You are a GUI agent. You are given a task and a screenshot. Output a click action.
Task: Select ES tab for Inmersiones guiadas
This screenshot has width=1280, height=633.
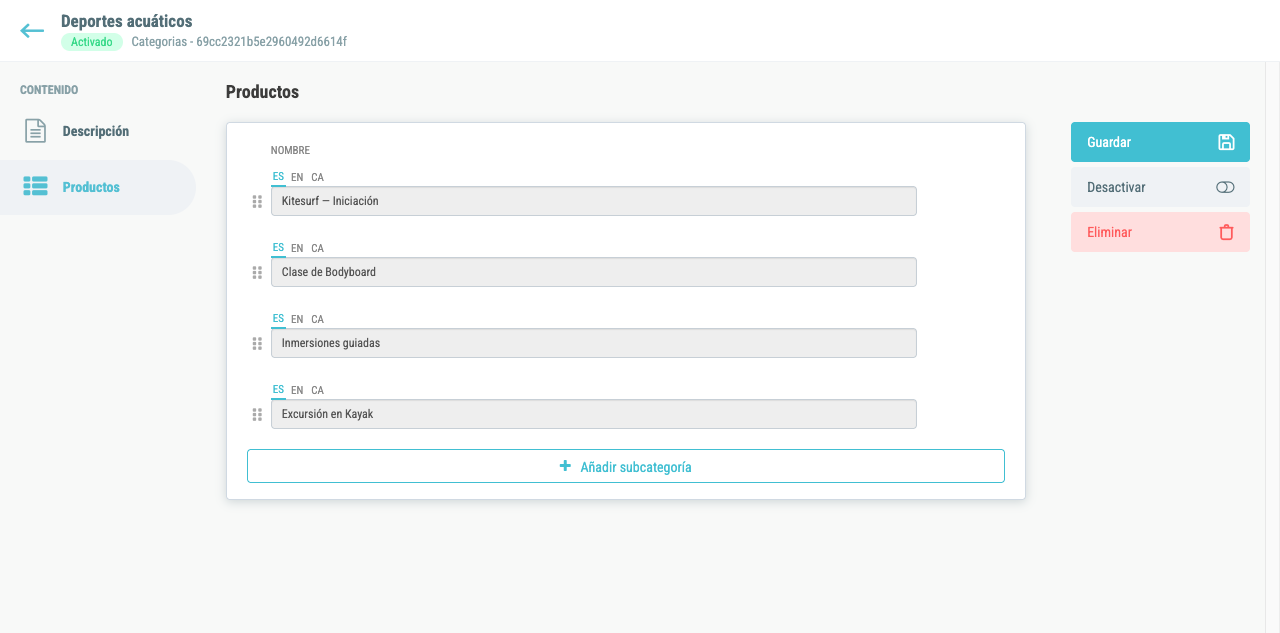[x=278, y=319]
